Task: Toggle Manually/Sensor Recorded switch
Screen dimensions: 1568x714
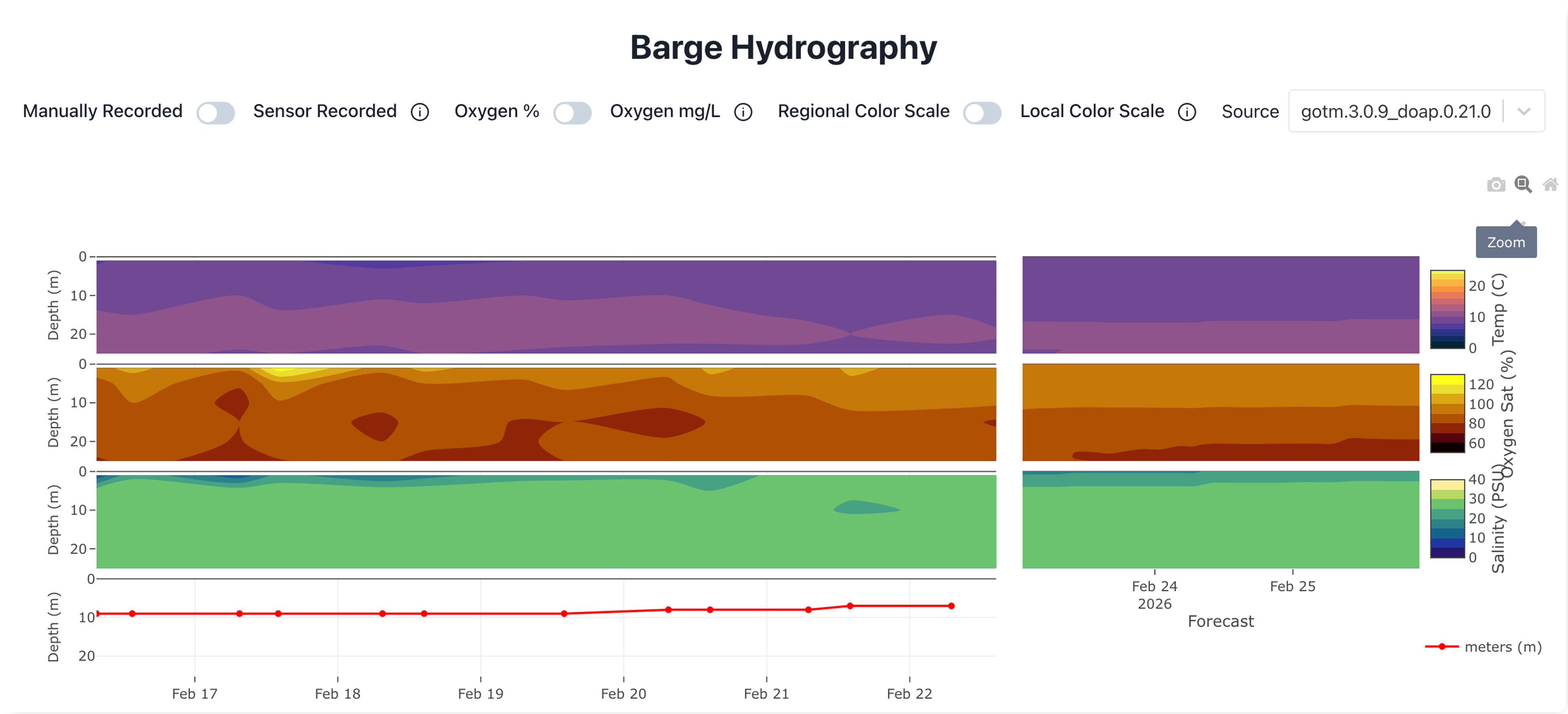Action: coord(216,113)
